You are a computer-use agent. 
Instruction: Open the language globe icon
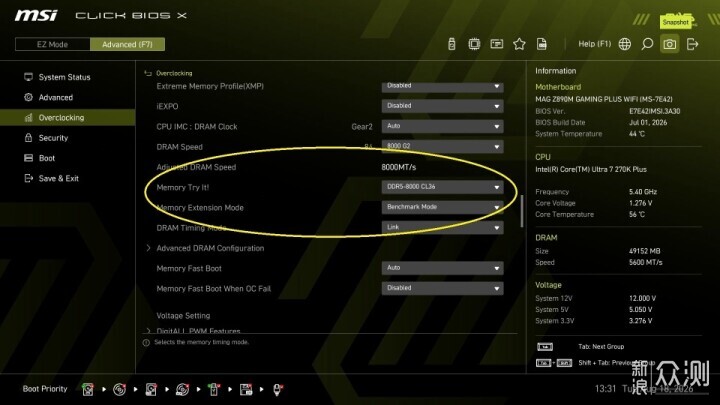pos(624,44)
